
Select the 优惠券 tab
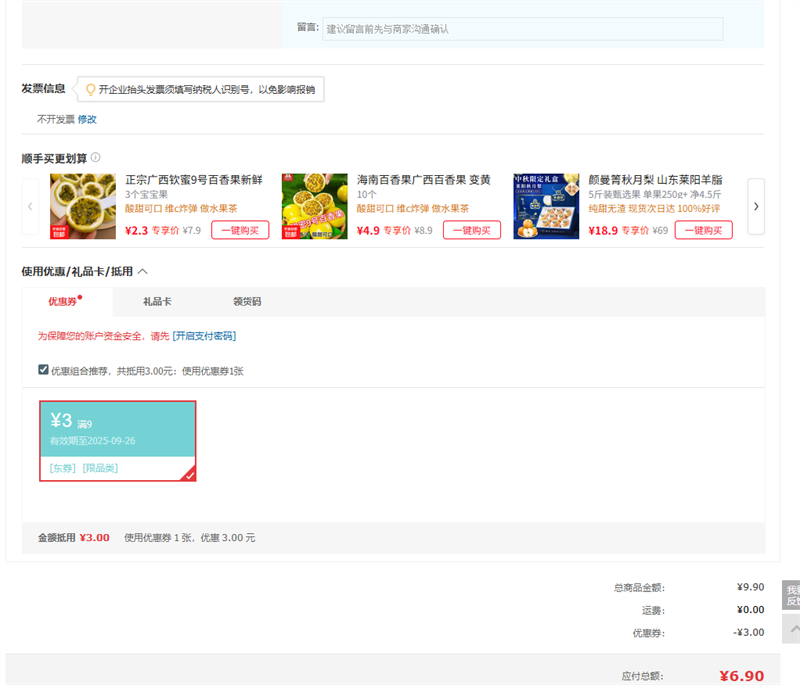pyautogui.click(x=65, y=301)
